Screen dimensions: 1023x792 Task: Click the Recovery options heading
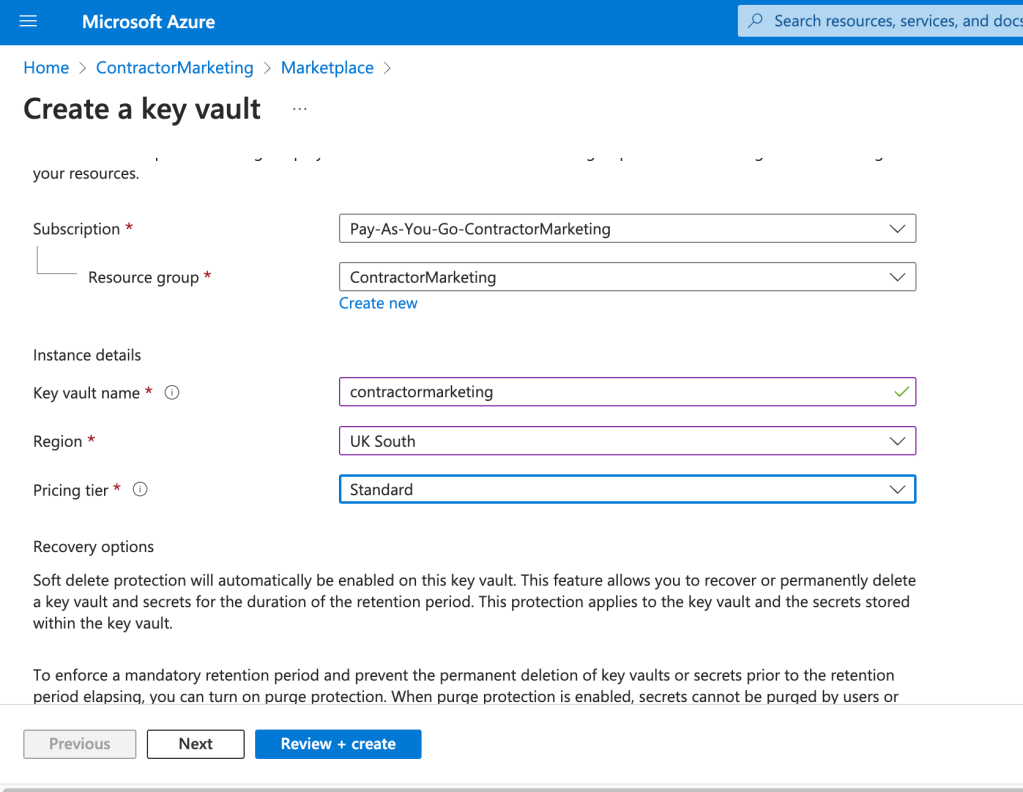tap(93, 547)
